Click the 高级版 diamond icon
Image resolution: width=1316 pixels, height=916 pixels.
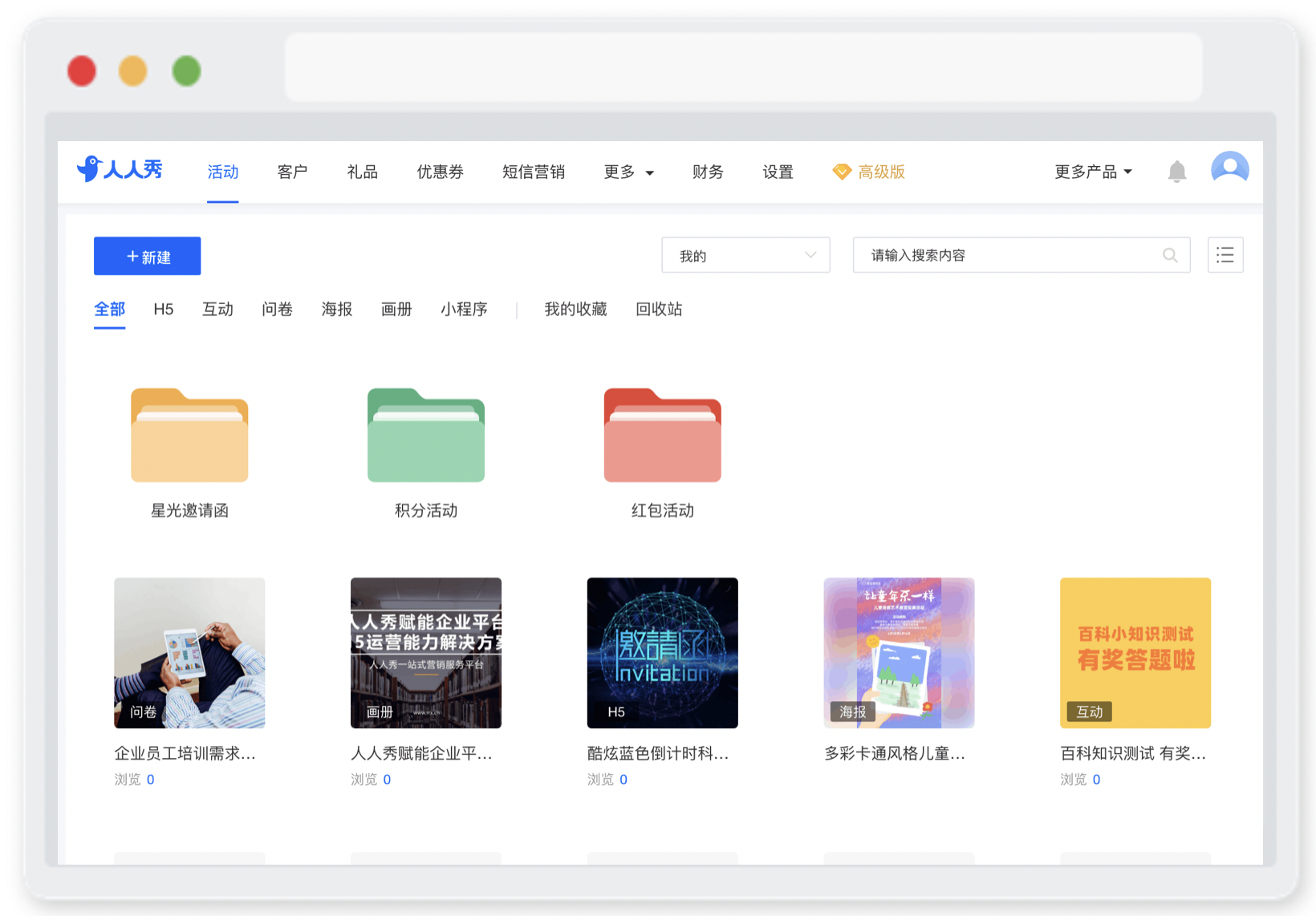(x=842, y=172)
